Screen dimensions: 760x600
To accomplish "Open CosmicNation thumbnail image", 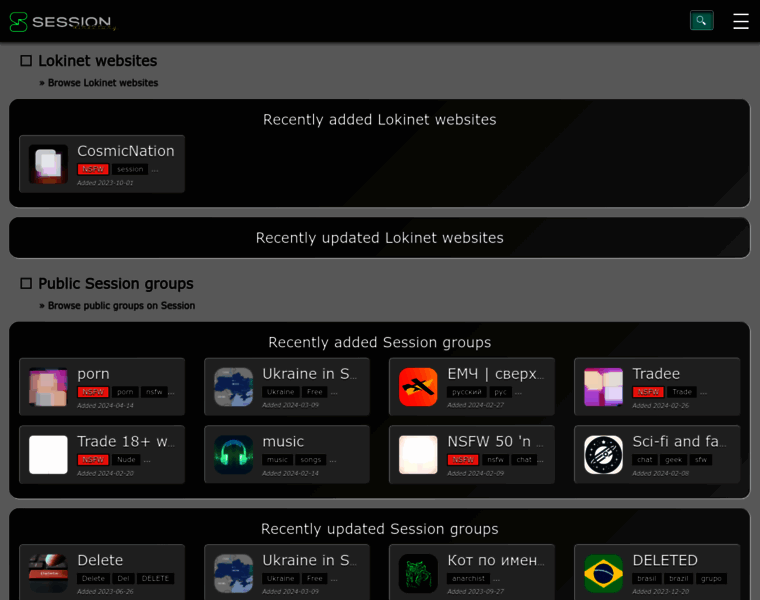I will click(48, 164).
